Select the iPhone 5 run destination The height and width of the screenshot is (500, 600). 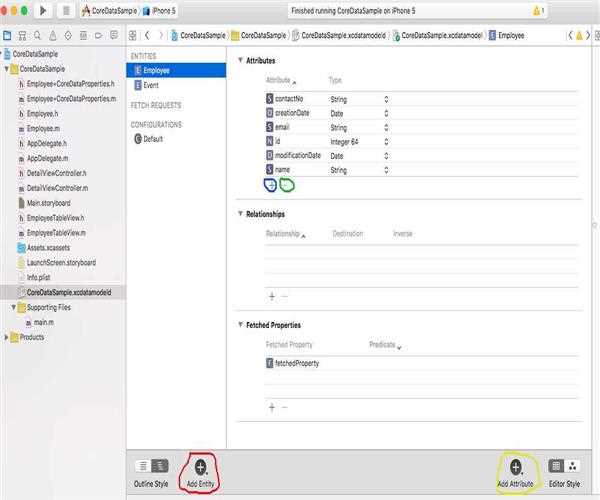[x=161, y=11]
